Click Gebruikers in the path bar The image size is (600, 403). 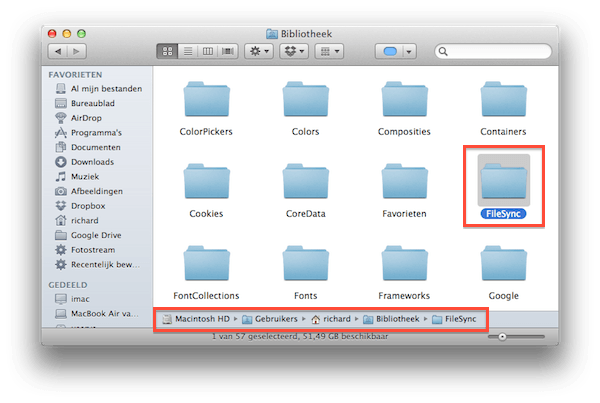pyautogui.click(x=270, y=319)
